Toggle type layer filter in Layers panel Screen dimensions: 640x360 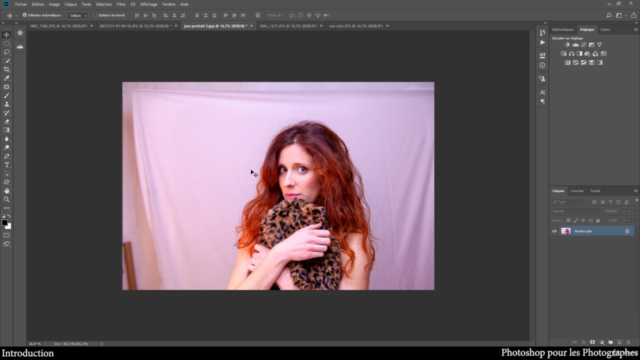pos(611,202)
